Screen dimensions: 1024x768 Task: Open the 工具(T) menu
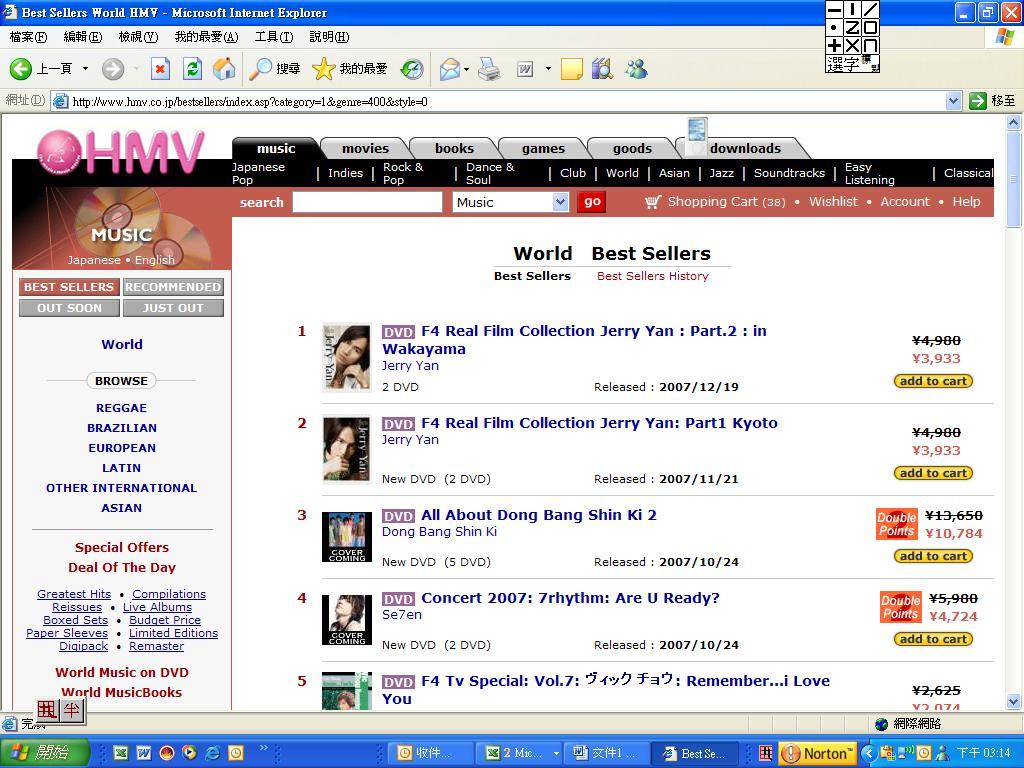point(274,37)
